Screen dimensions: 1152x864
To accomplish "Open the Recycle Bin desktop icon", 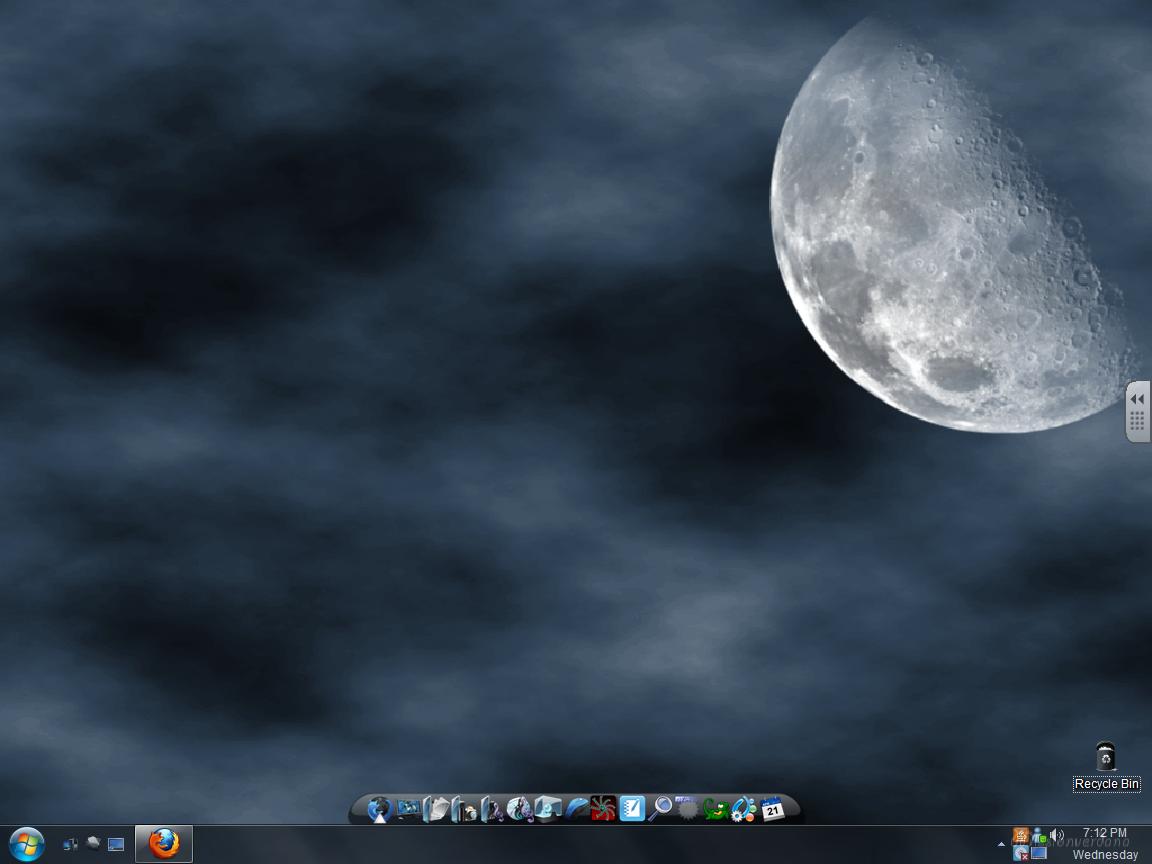I will 1105,757.
